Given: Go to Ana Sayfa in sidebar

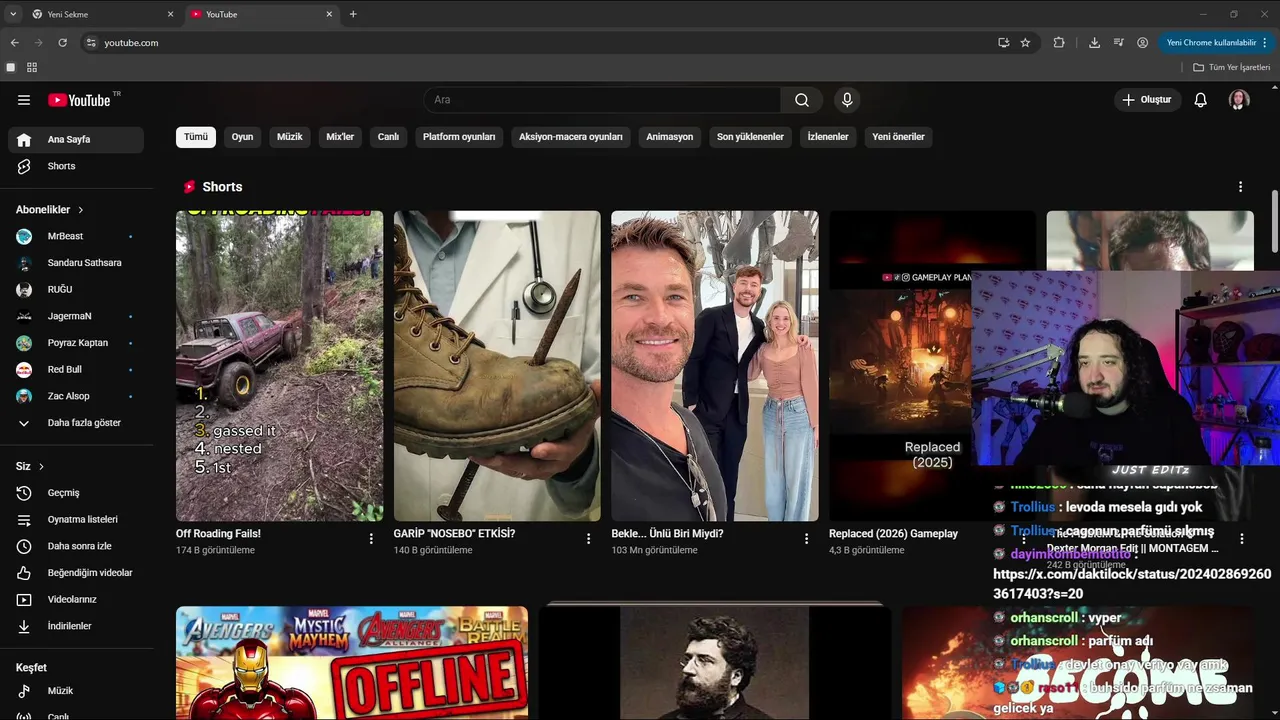Looking at the screenshot, I should 76,140.
